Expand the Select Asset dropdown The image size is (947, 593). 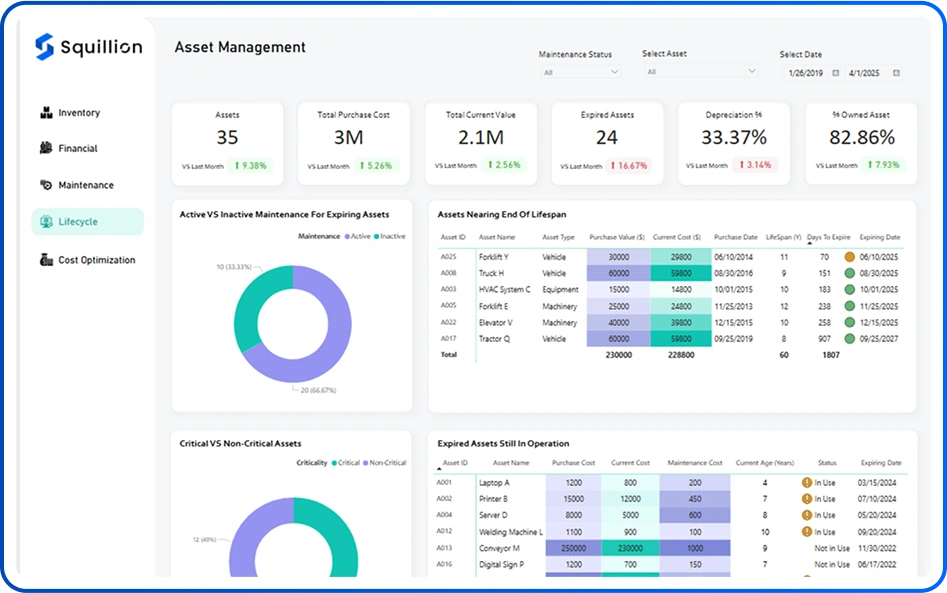pos(751,72)
